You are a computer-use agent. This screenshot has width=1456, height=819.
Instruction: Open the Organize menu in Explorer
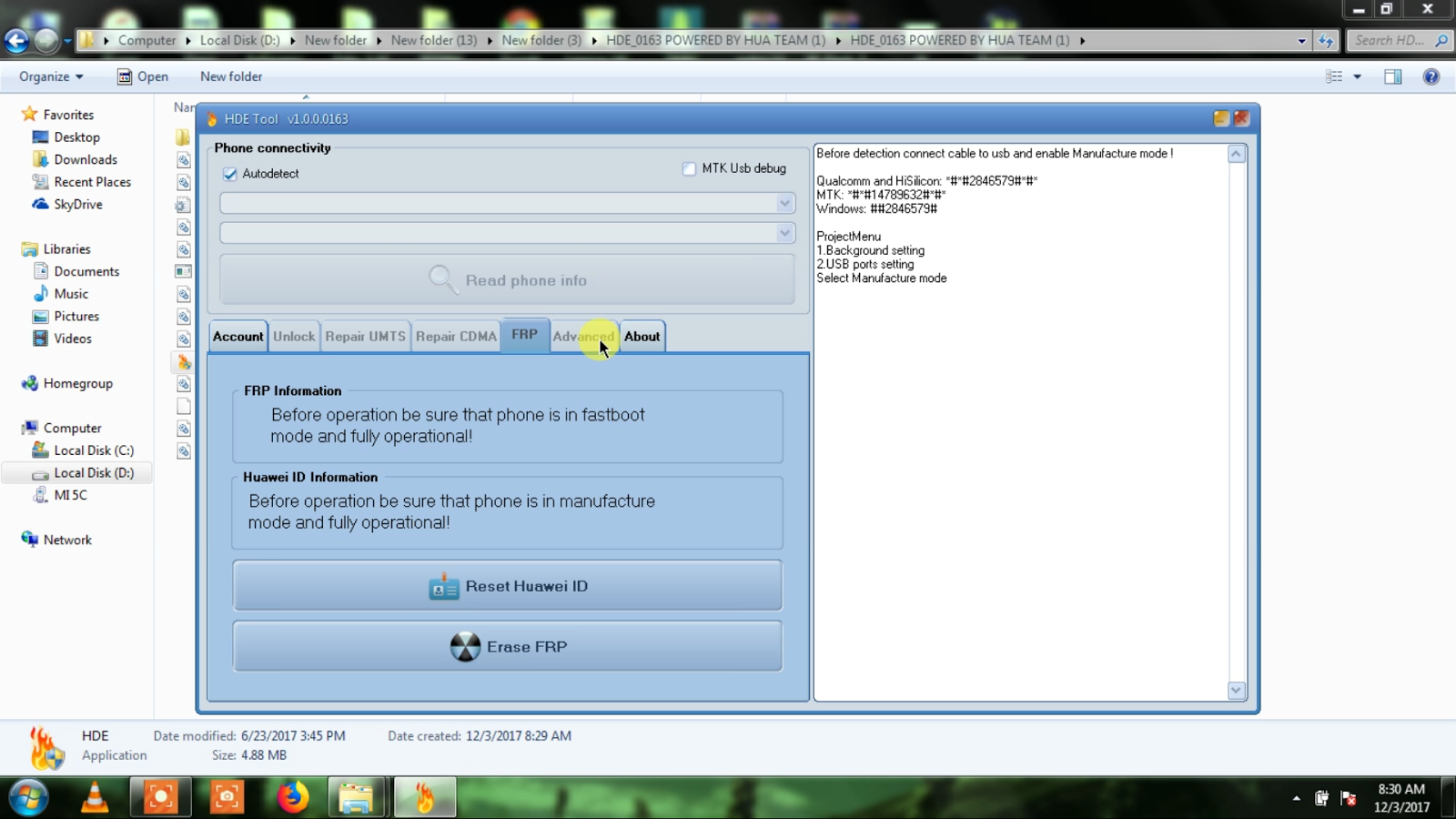pyautogui.click(x=51, y=76)
